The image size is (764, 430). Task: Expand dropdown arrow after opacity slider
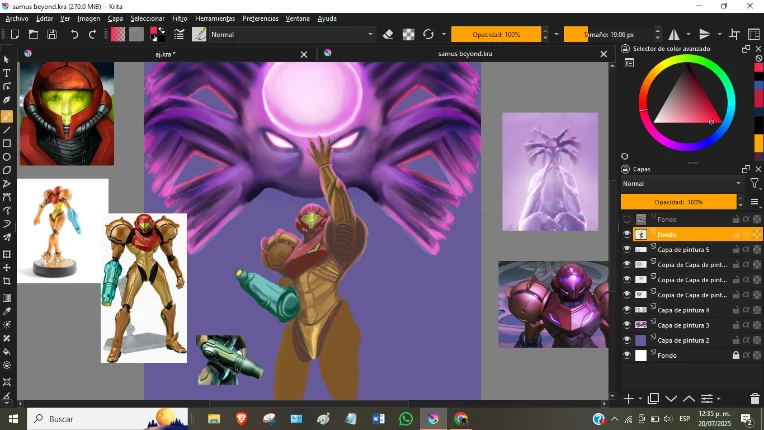tap(556, 35)
